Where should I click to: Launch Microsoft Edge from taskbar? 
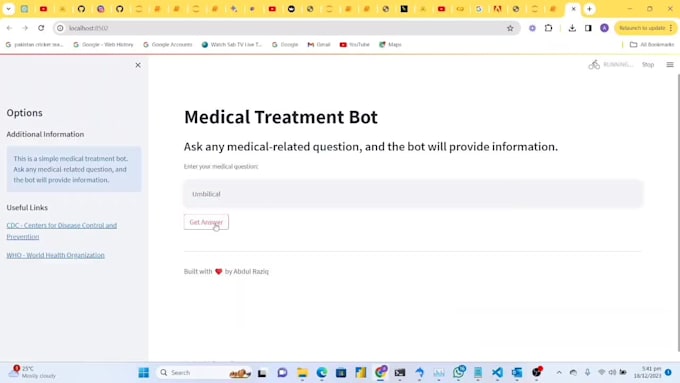[322, 373]
